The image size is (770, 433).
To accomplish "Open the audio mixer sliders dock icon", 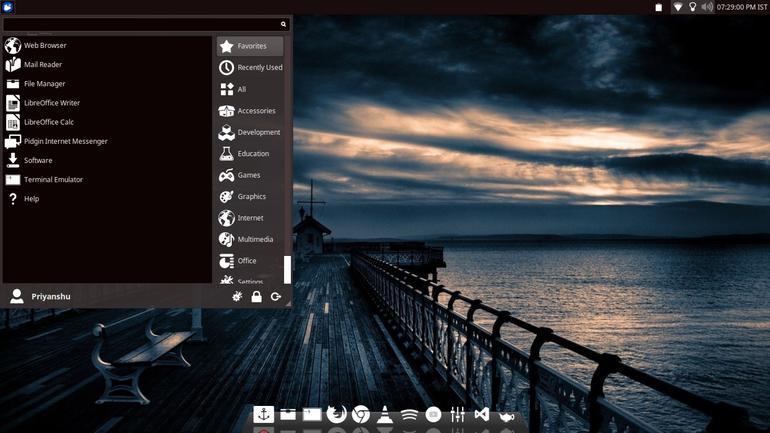I will coord(457,414).
